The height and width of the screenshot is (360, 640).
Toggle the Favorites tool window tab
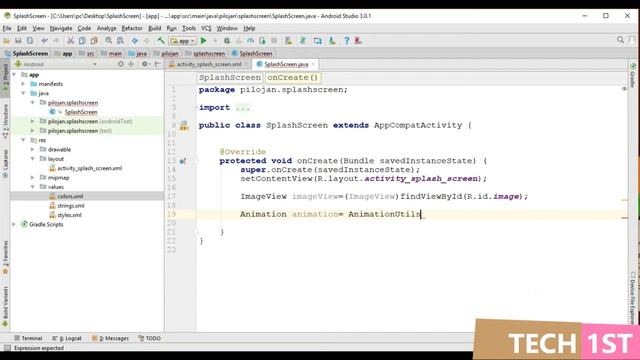click(x=5, y=257)
